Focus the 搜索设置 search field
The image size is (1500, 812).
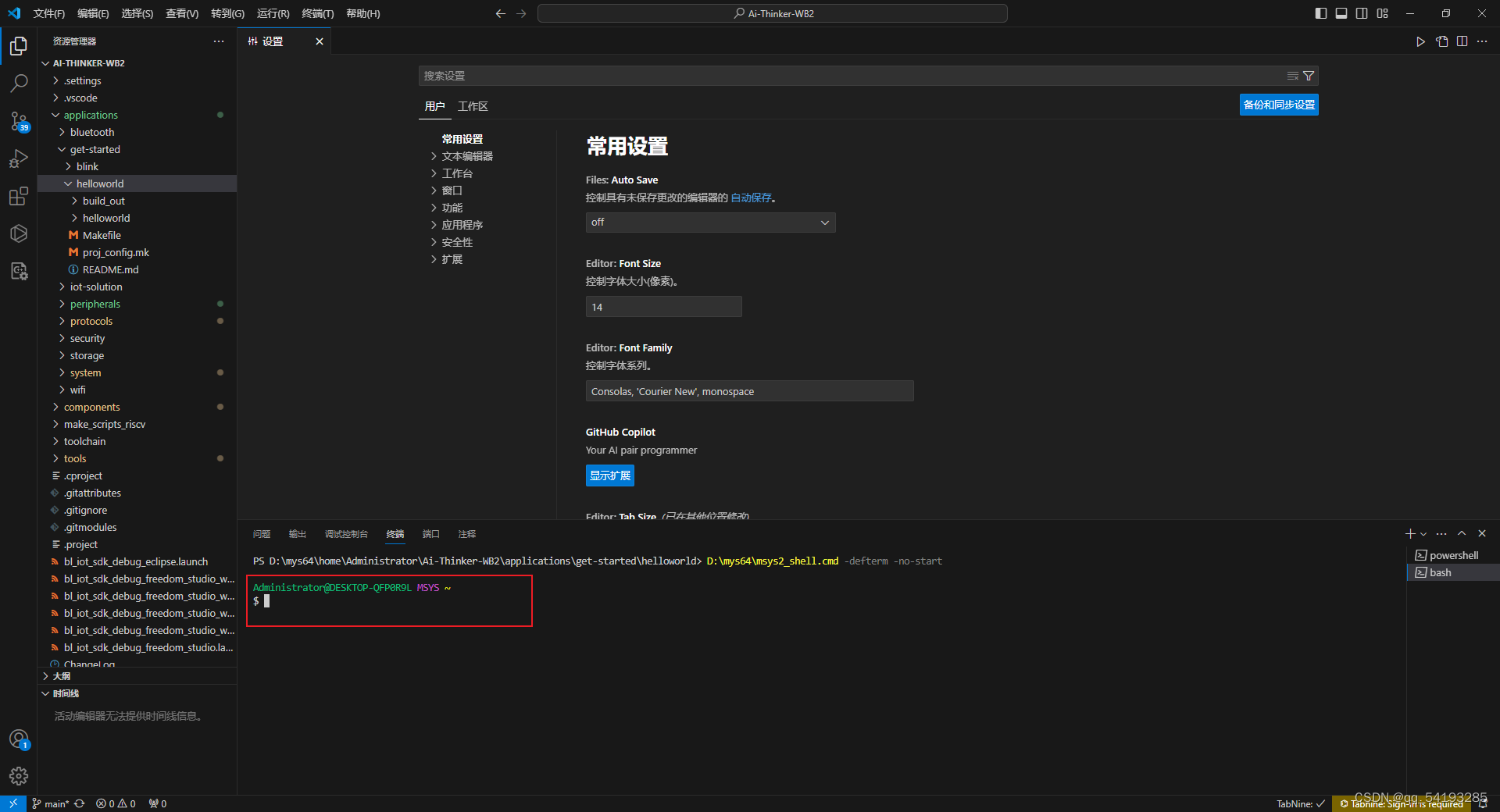tap(852, 76)
